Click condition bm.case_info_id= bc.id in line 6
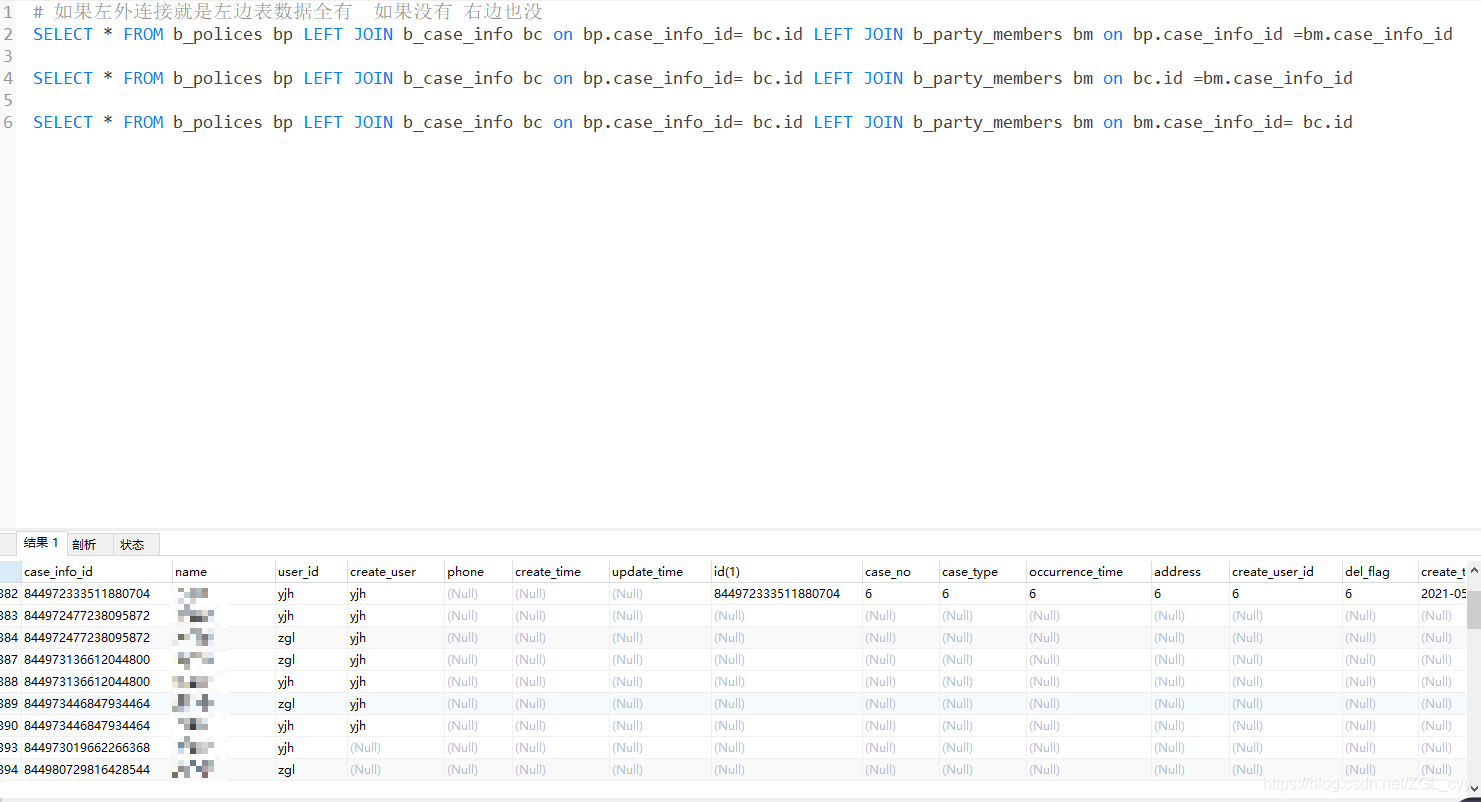 click(1243, 122)
